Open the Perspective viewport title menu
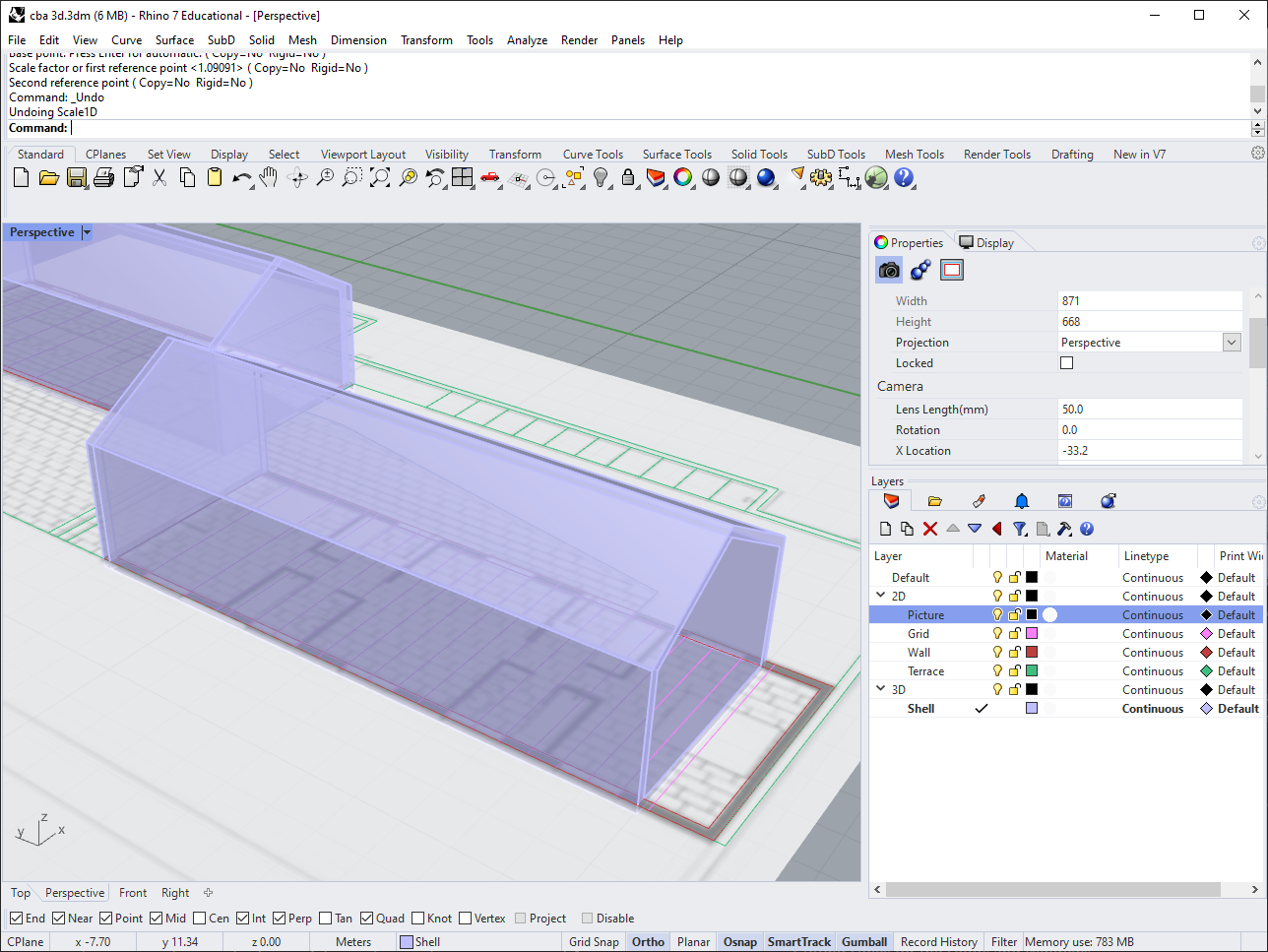1268x952 pixels. (x=85, y=232)
